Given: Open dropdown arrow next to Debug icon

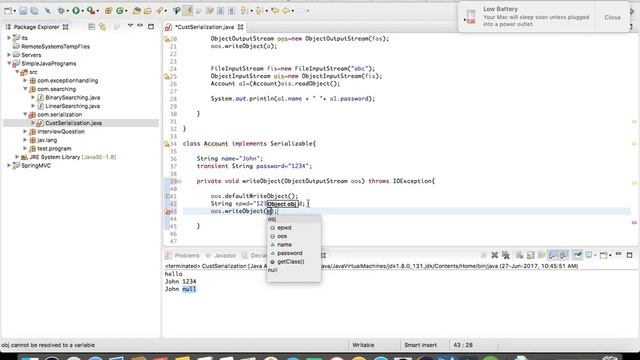Looking at the screenshot, I should click(x=68, y=11).
